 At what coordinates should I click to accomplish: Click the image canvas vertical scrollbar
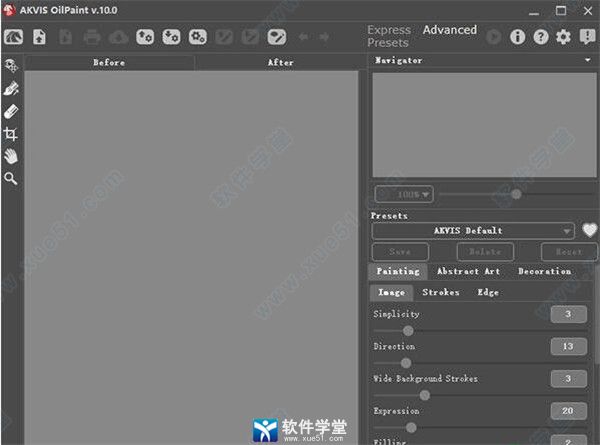pyautogui.click(x=362, y=257)
